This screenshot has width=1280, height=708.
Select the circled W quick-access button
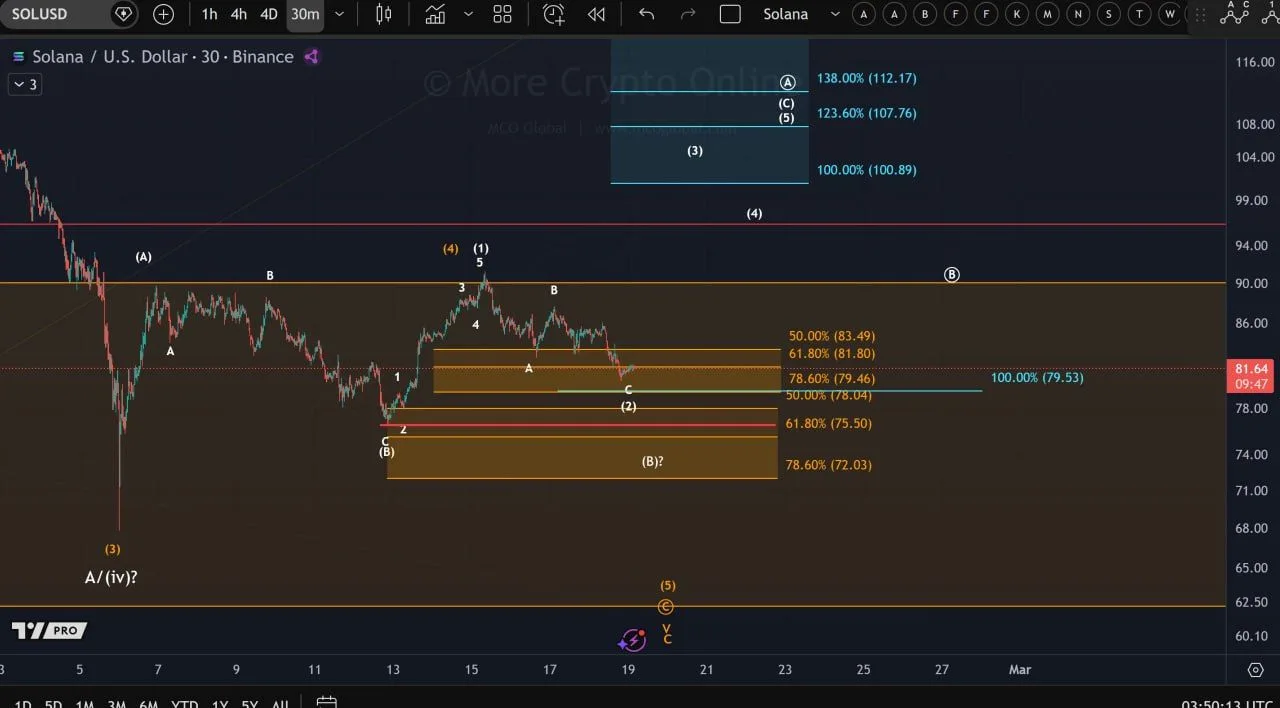point(1169,14)
